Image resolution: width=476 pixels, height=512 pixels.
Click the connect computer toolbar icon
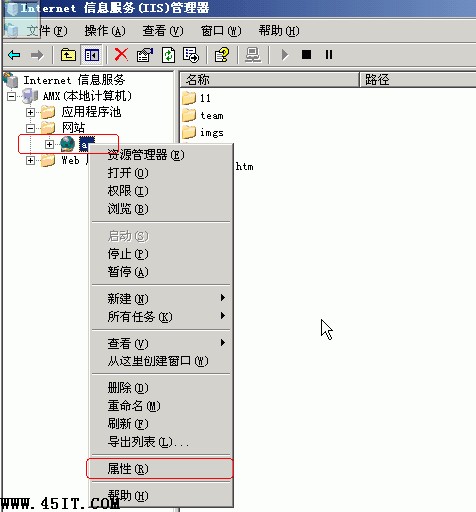(253, 55)
